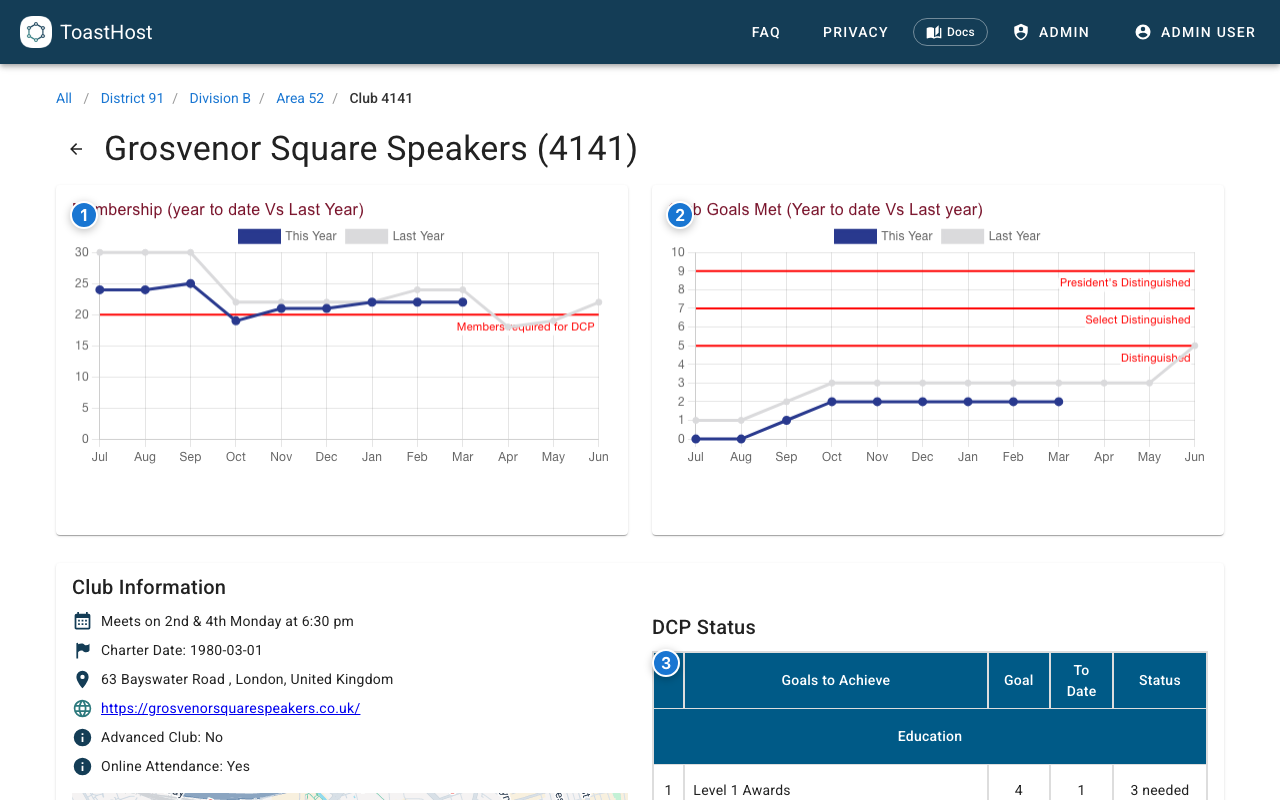
Task: Open the grosvenorsquarespeakers.co.uk website link
Action: [x=230, y=708]
